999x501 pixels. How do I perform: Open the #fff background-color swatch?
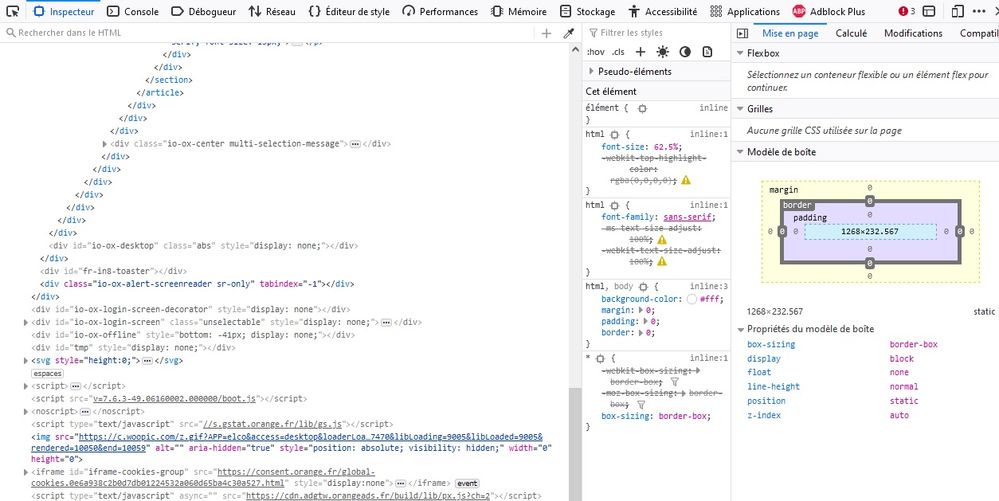(x=691, y=300)
